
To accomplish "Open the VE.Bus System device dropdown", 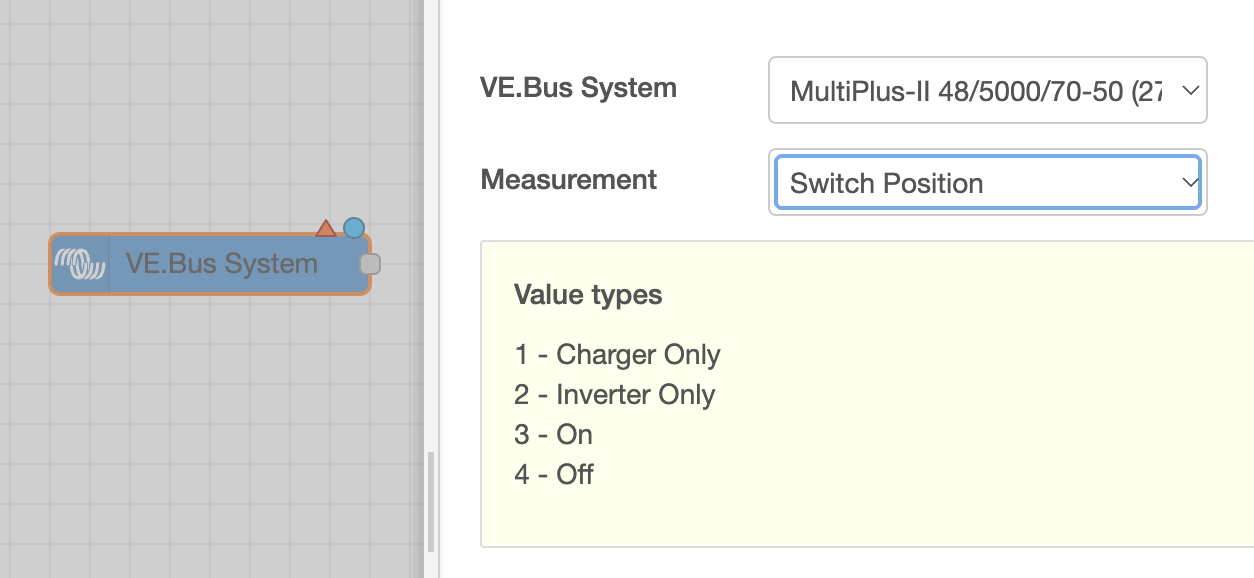I will point(988,91).
